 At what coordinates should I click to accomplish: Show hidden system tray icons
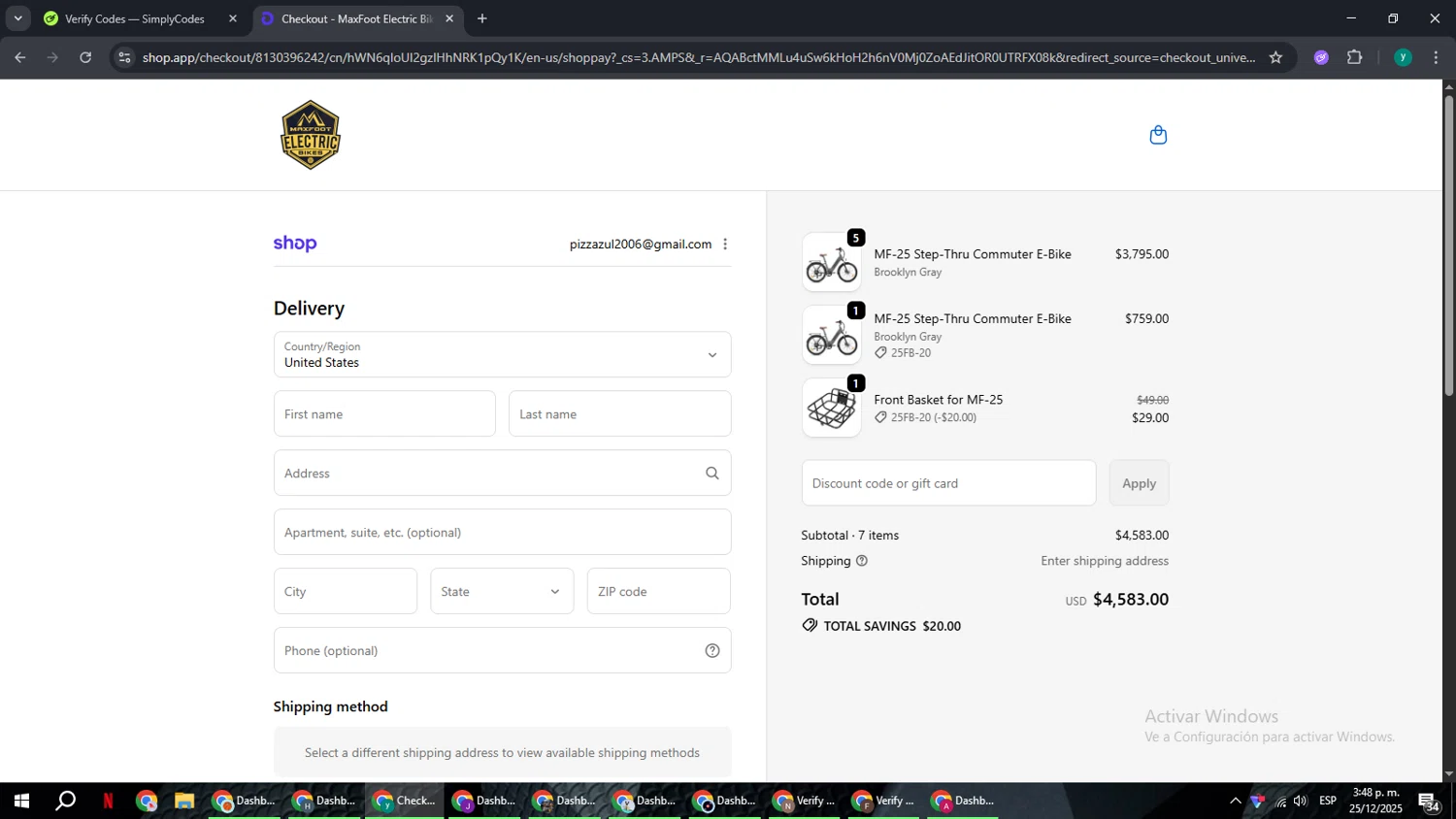pos(1235,802)
